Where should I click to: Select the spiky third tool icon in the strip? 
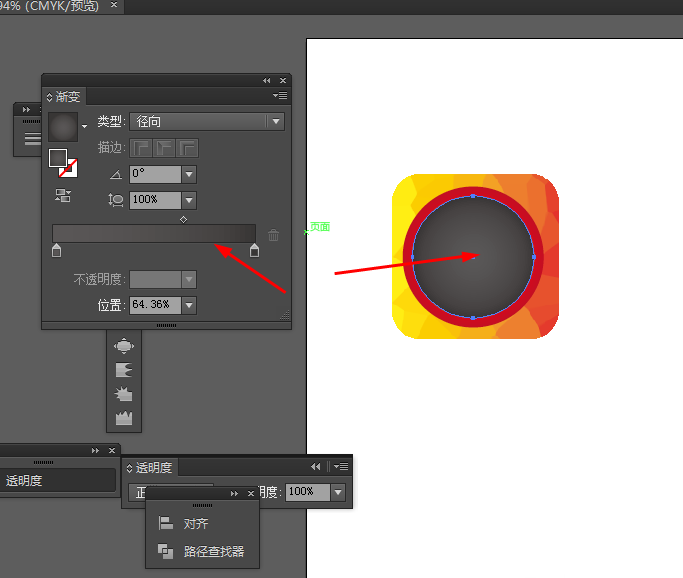point(124,394)
